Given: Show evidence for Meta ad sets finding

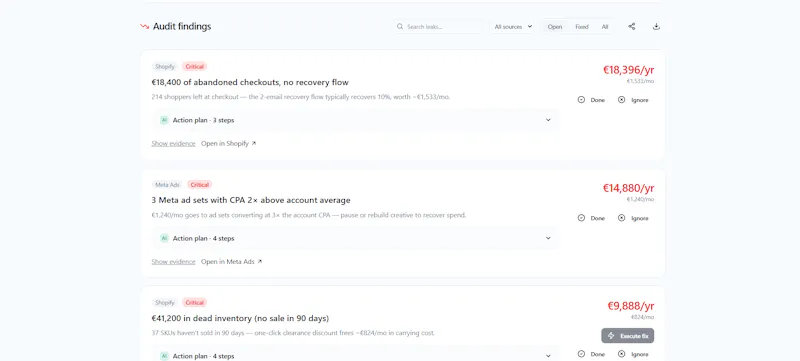Looking at the screenshot, I should pyautogui.click(x=173, y=262).
